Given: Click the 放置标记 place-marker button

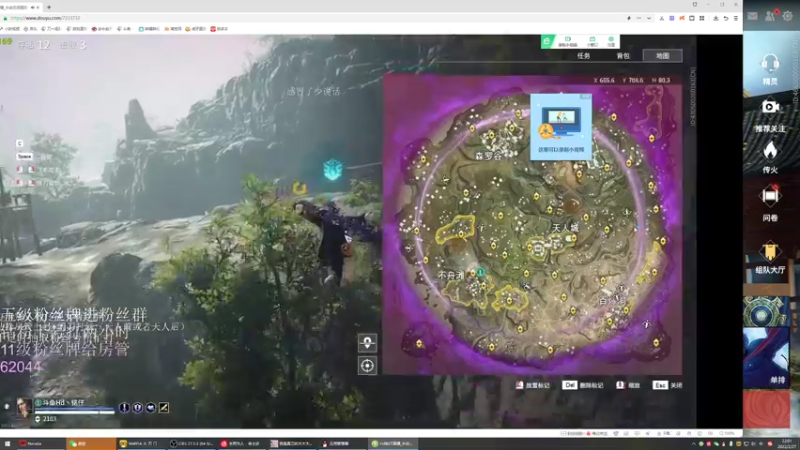Looking at the screenshot, I should click(x=532, y=385).
